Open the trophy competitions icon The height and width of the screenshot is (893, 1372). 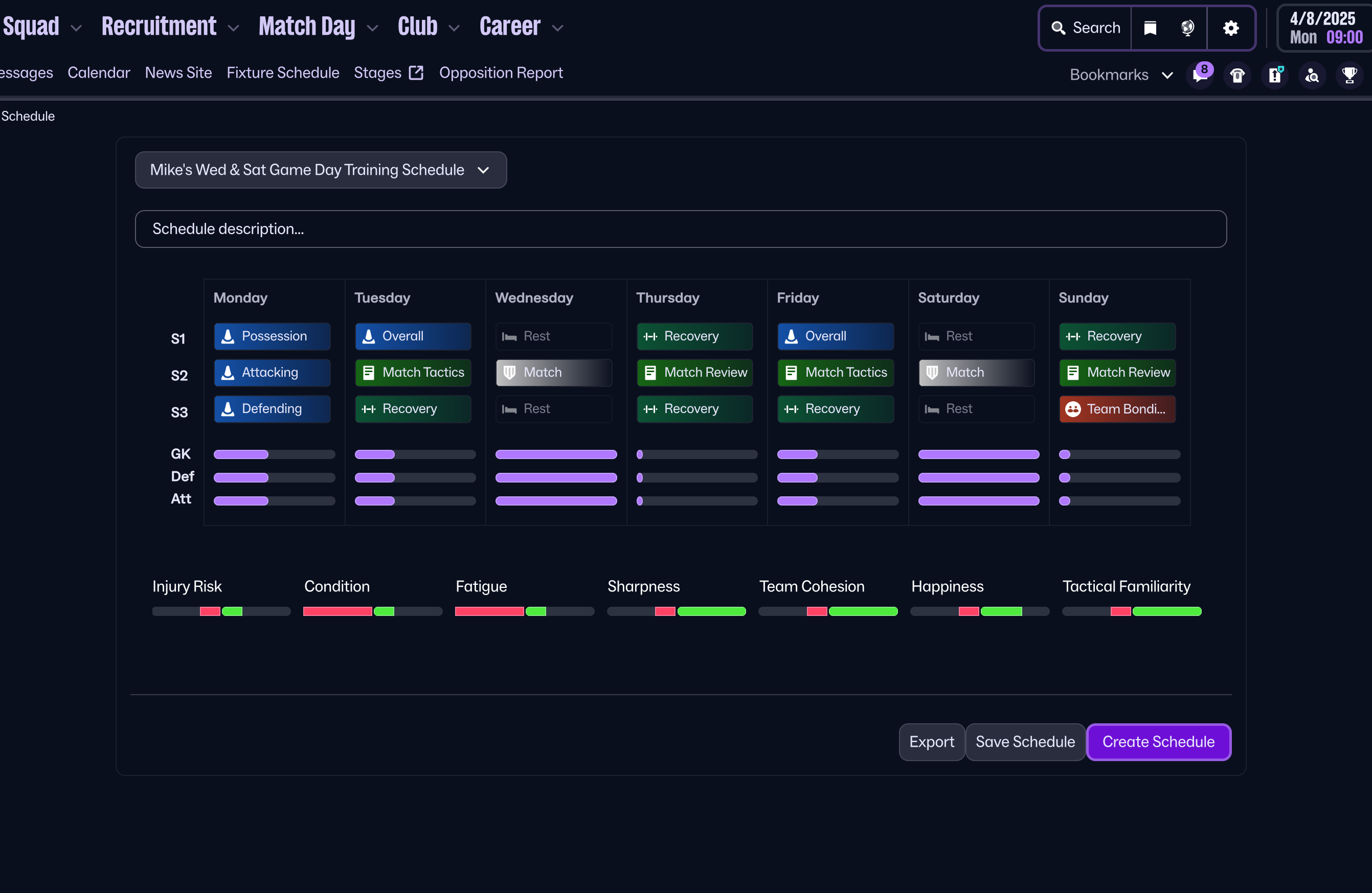pos(1349,76)
